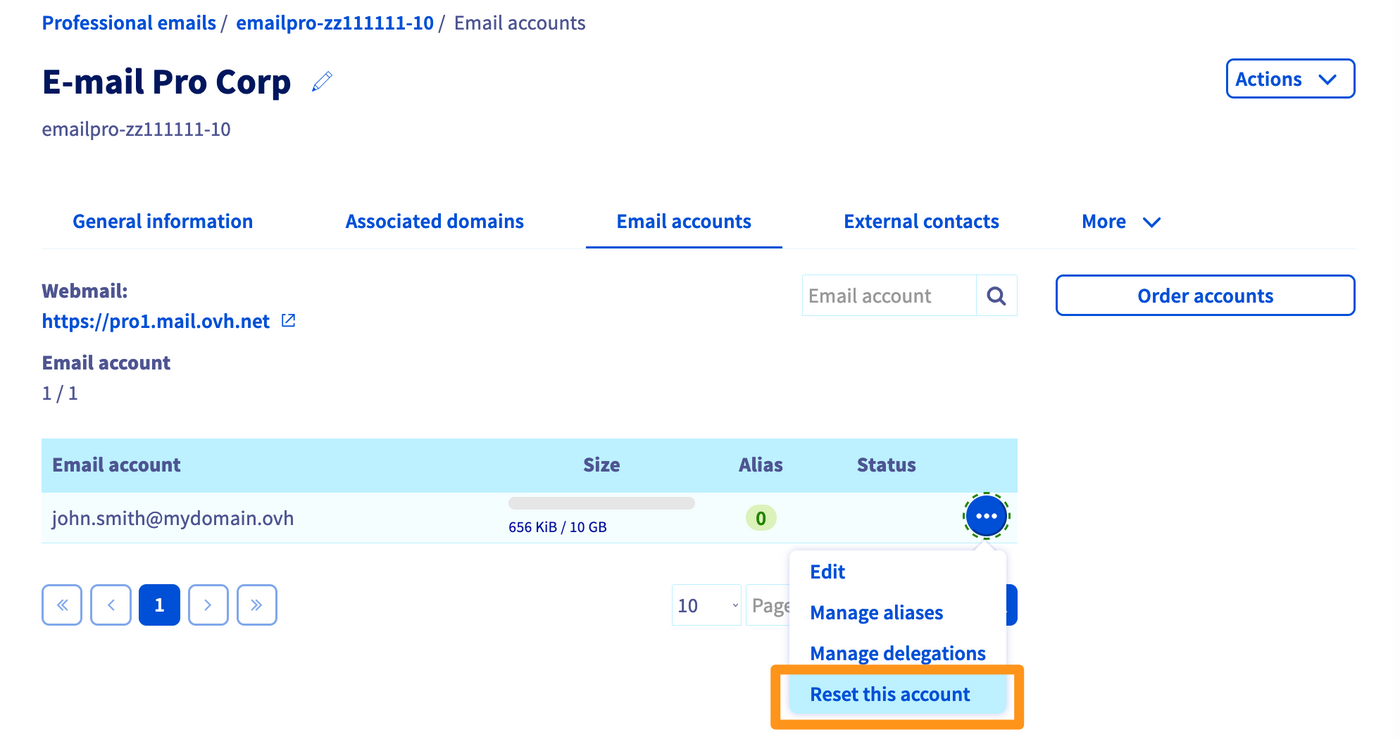Open the pro1.mail.ovh.net webmail link
The image size is (1400, 739).
pyautogui.click(x=156, y=321)
